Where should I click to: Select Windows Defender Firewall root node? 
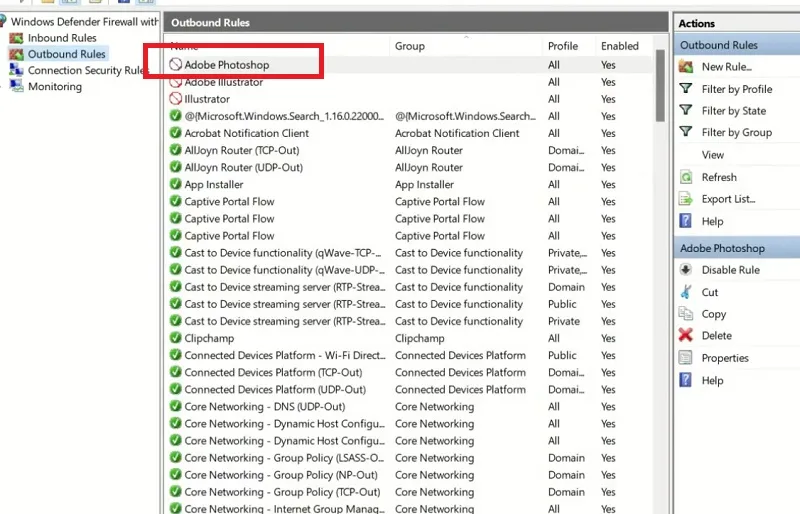click(84, 21)
